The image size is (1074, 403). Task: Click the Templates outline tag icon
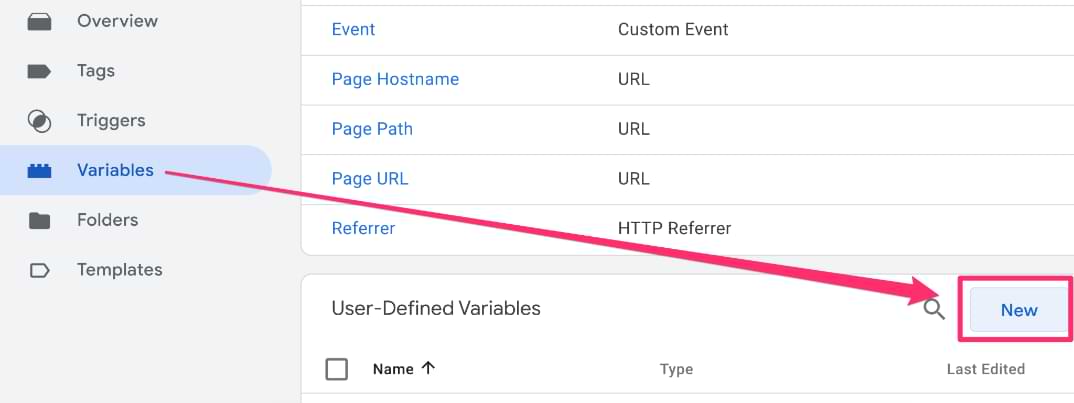pyautogui.click(x=39, y=271)
